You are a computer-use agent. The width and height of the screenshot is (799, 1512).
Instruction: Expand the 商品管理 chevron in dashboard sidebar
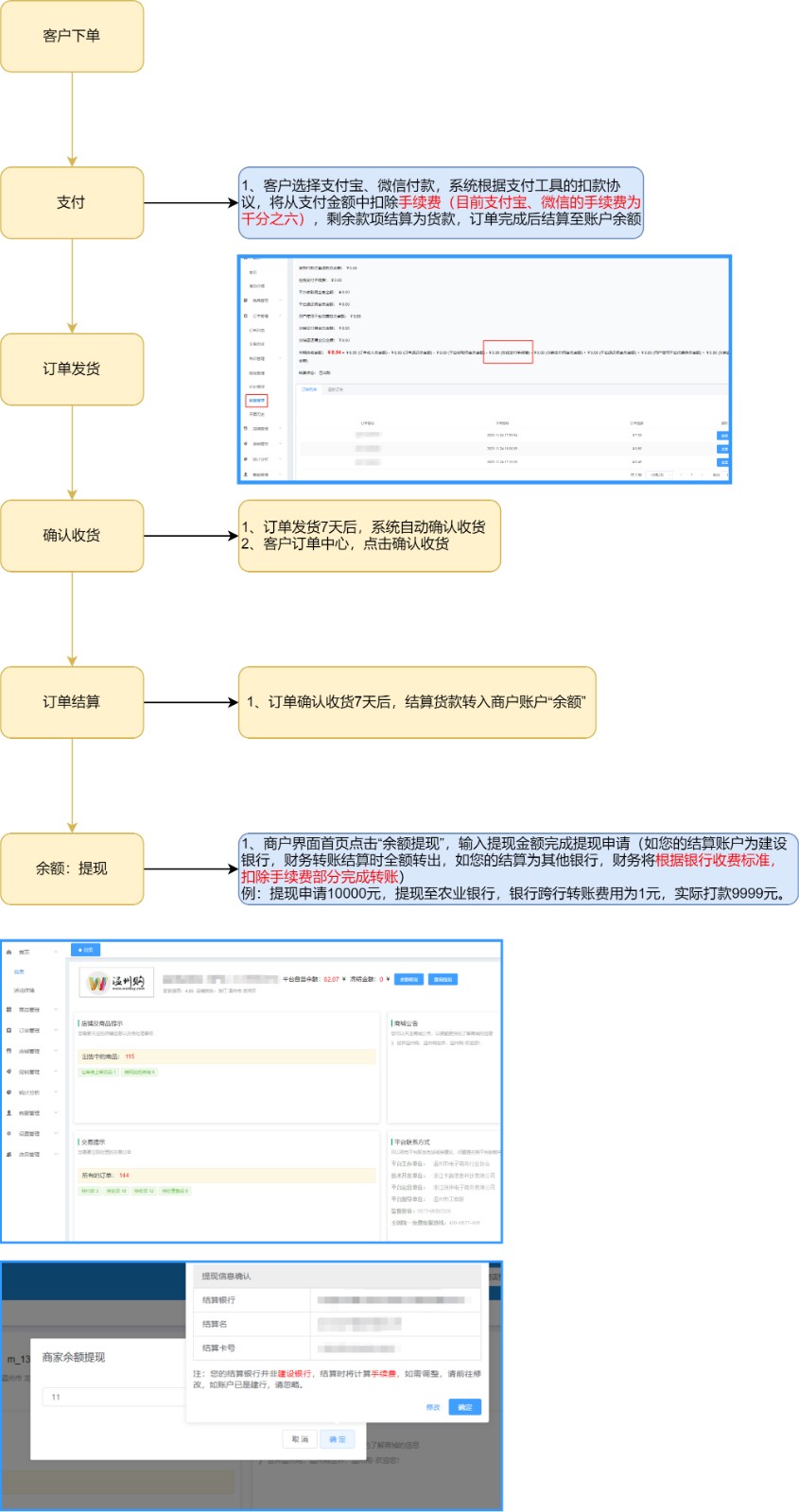coord(56,1009)
